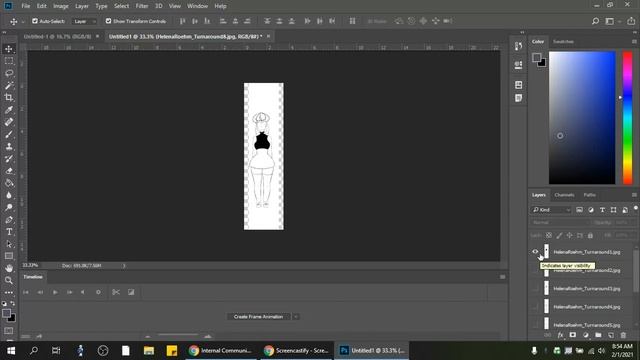Image resolution: width=640 pixels, height=360 pixels.
Task: Go to first frame in Timeline
Action: coord(26,292)
